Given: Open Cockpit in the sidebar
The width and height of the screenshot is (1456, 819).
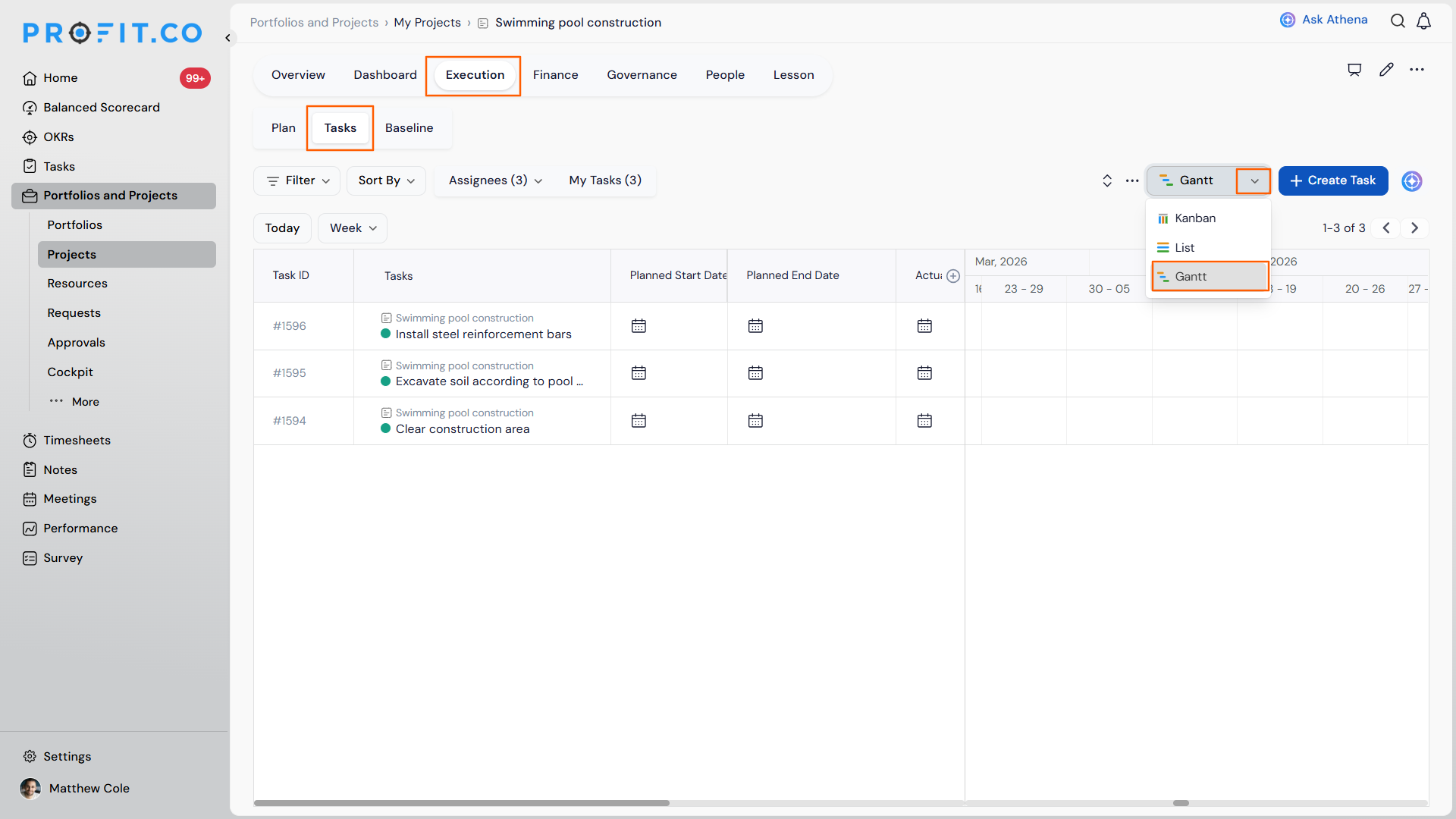Looking at the screenshot, I should (x=70, y=372).
